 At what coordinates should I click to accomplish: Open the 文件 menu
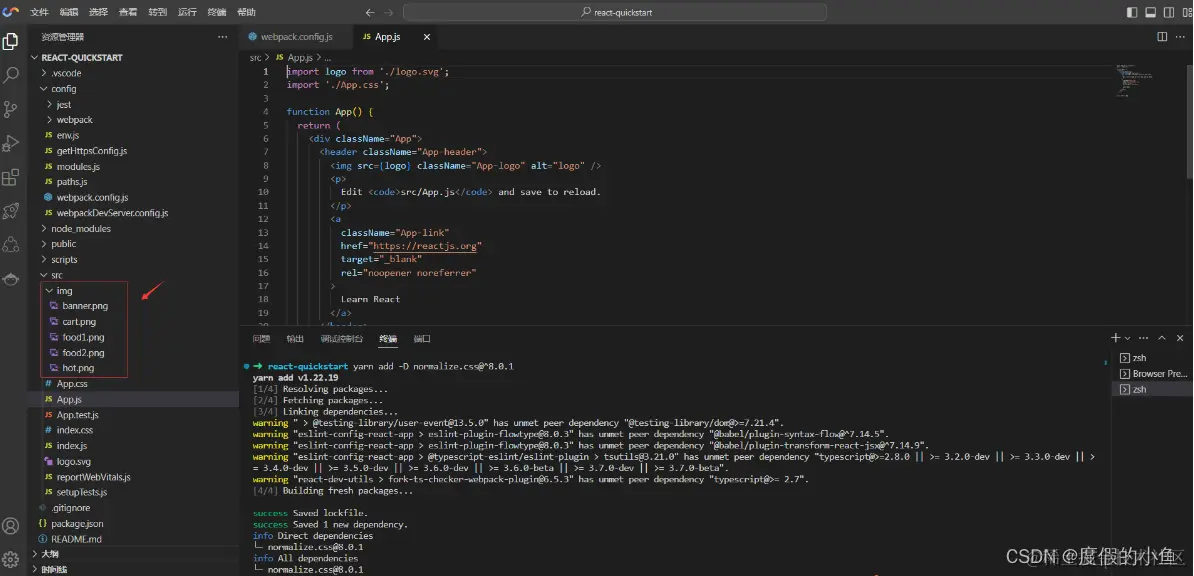[40, 12]
